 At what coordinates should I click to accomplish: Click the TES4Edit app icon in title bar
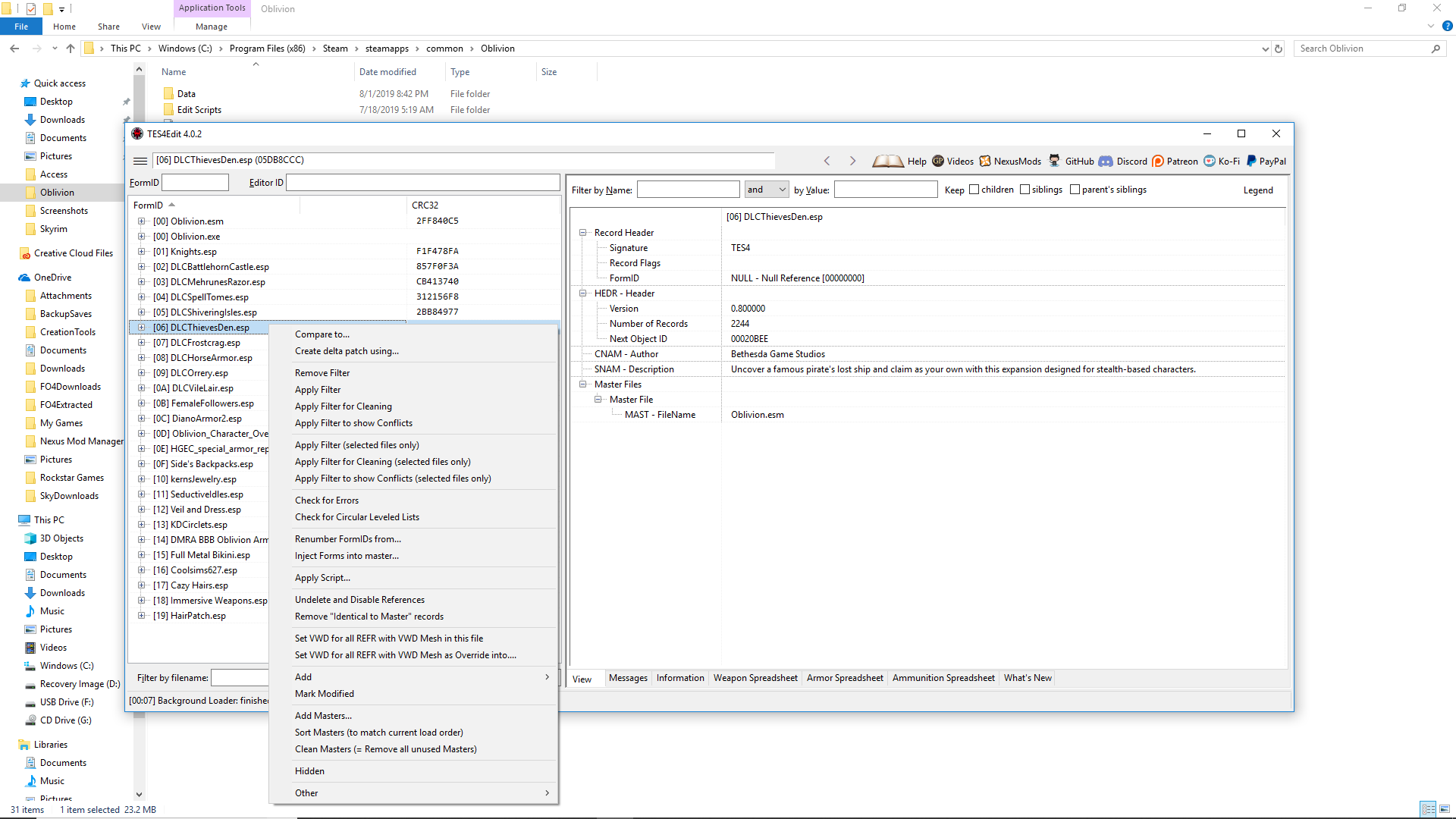(137, 133)
